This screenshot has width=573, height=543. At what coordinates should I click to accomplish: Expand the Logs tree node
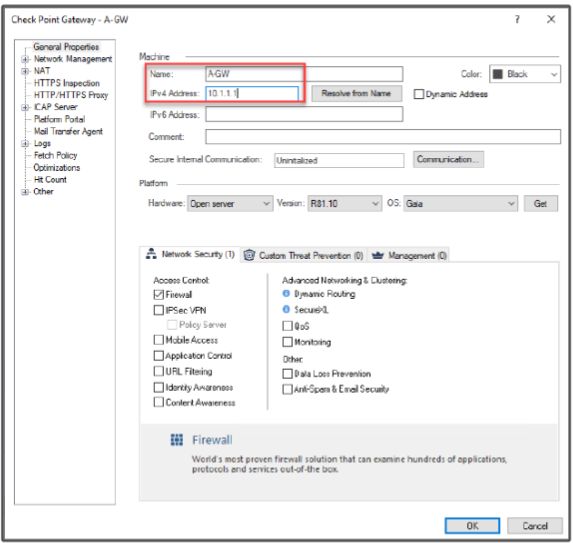25,143
